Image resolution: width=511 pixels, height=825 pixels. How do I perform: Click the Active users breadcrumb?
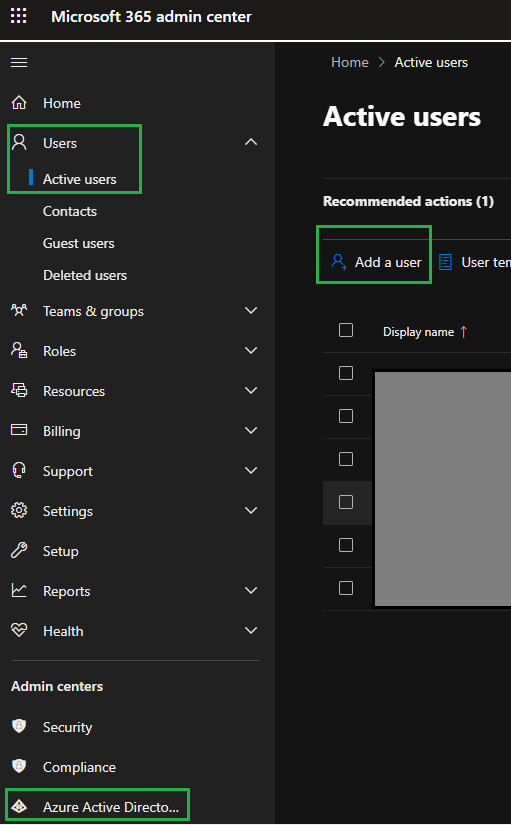click(x=431, y=63)
